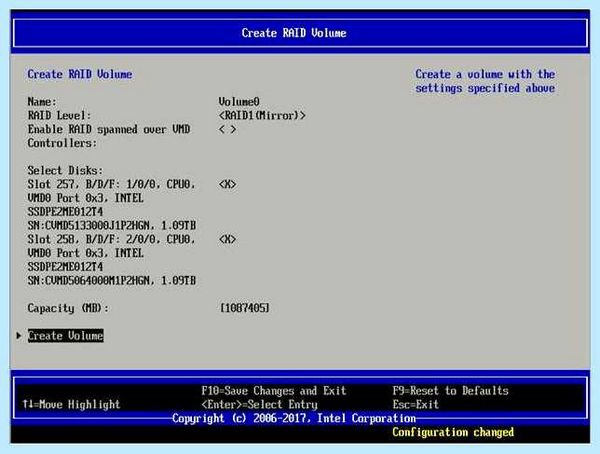Click the Create RAID Volume title bar

tap(300, 33)
